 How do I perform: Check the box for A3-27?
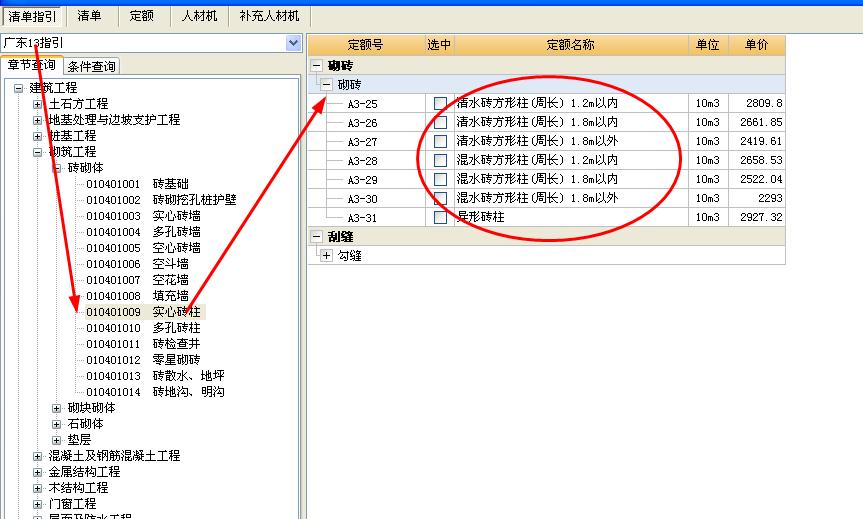[440, 141]
